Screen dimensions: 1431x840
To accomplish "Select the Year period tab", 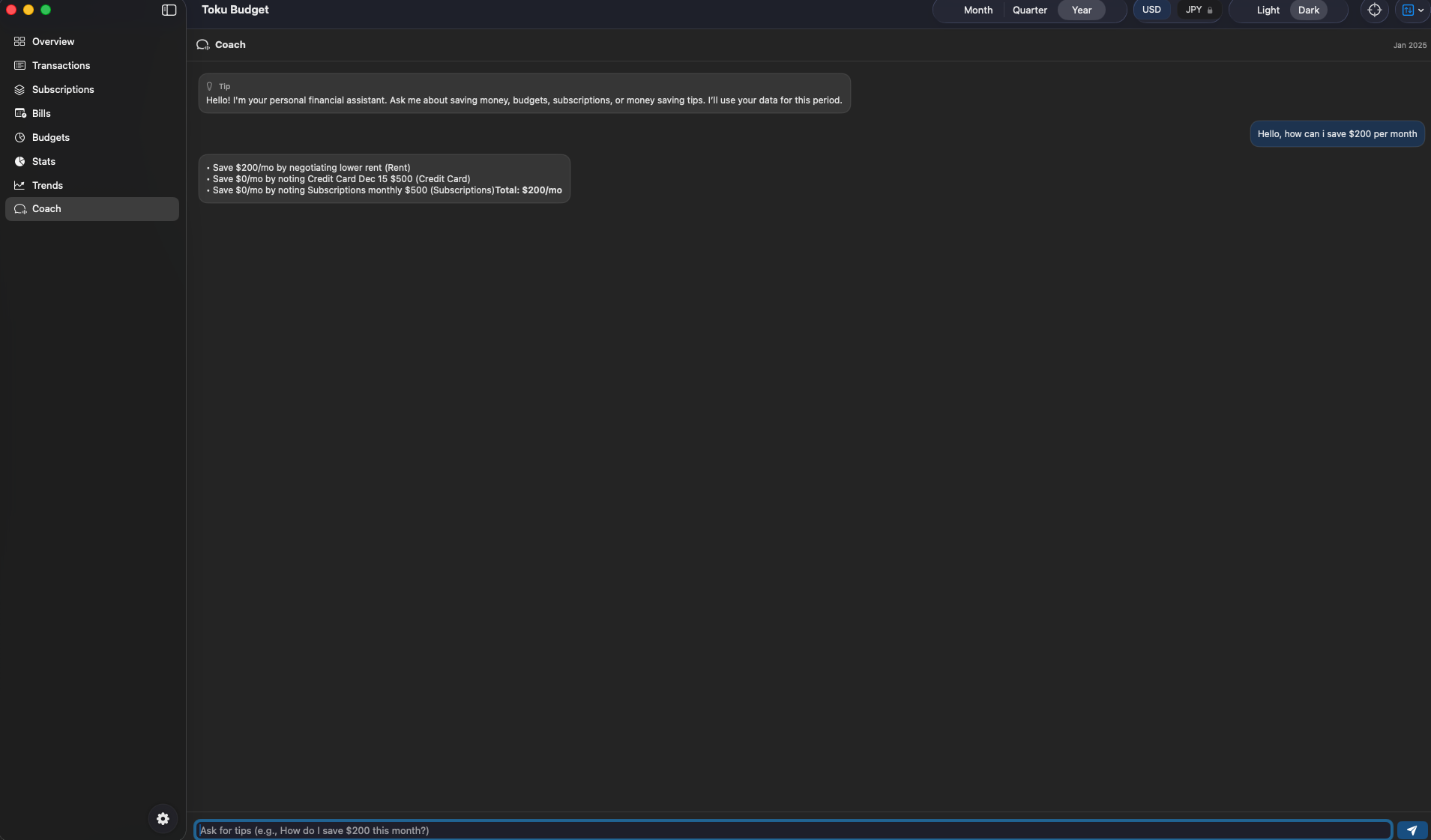I will (x=1081, y=10).
